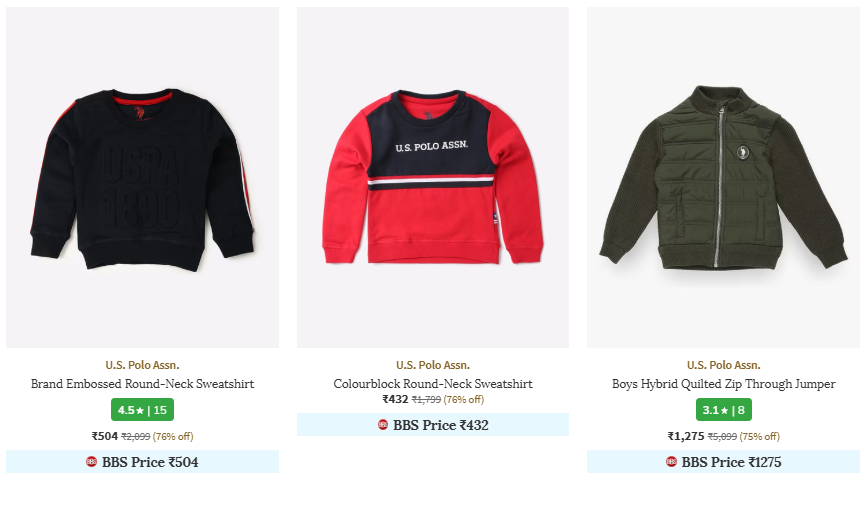Click the BBS Price ₹432 banner
The image size is (864, 505).
click(x=433, y=425)
